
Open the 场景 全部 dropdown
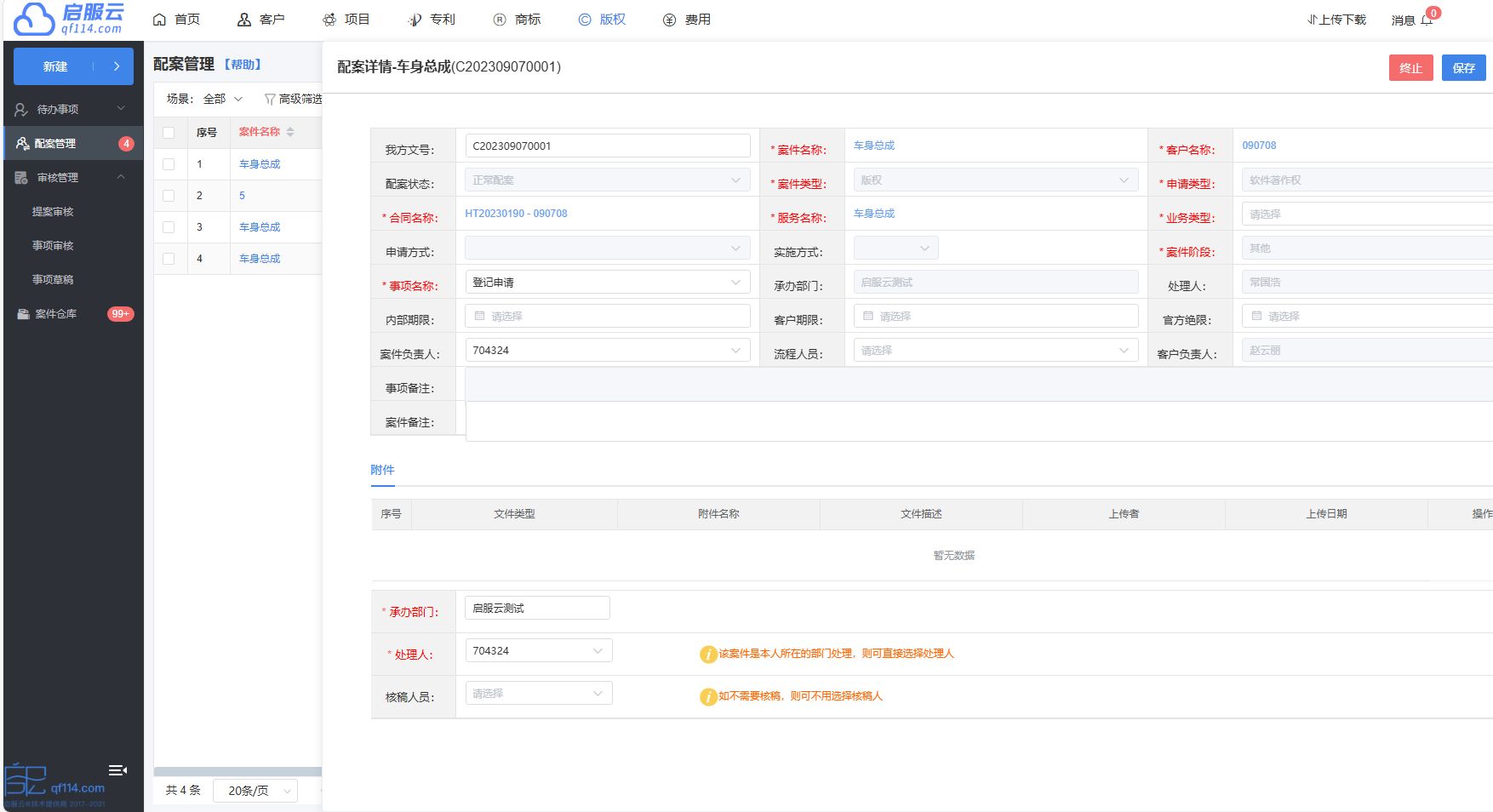pyautogui.click(x=223, y=99)
